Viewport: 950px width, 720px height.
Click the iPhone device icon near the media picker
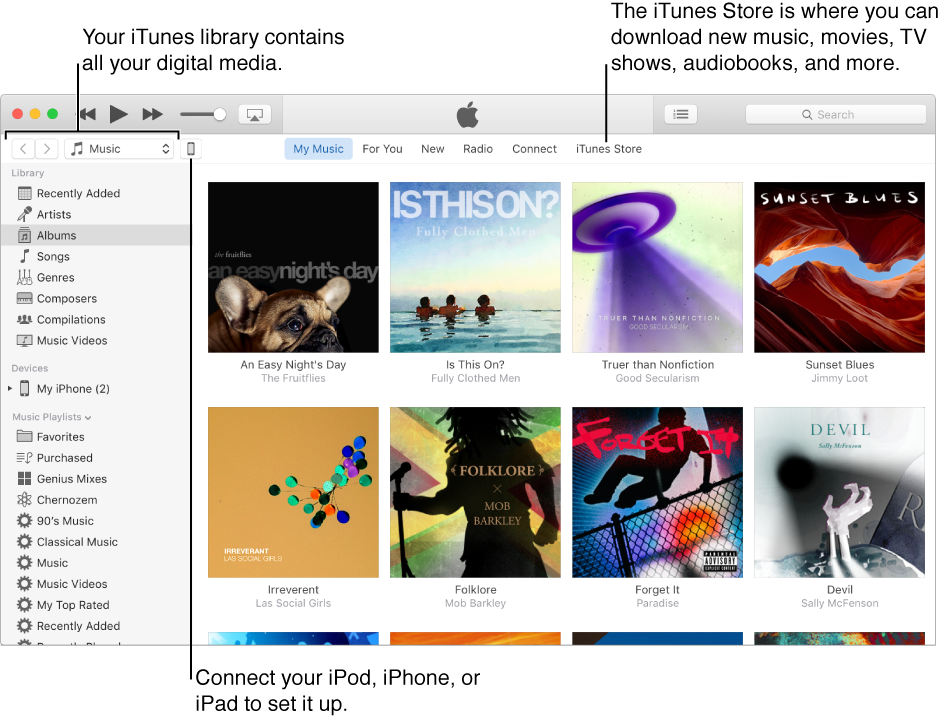click(190, 148)
